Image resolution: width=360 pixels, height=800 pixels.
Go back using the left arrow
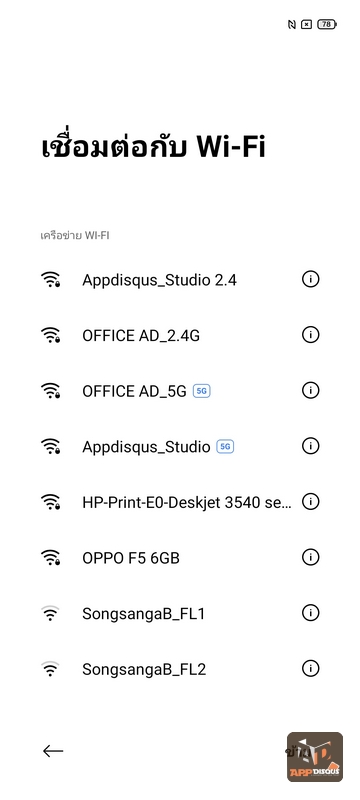53,751
